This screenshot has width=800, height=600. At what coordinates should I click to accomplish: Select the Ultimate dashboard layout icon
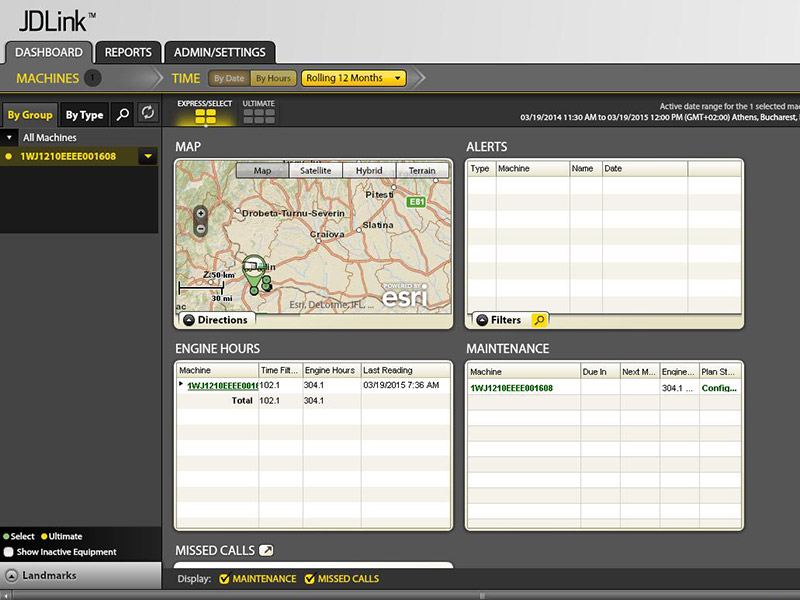[259, 117]
